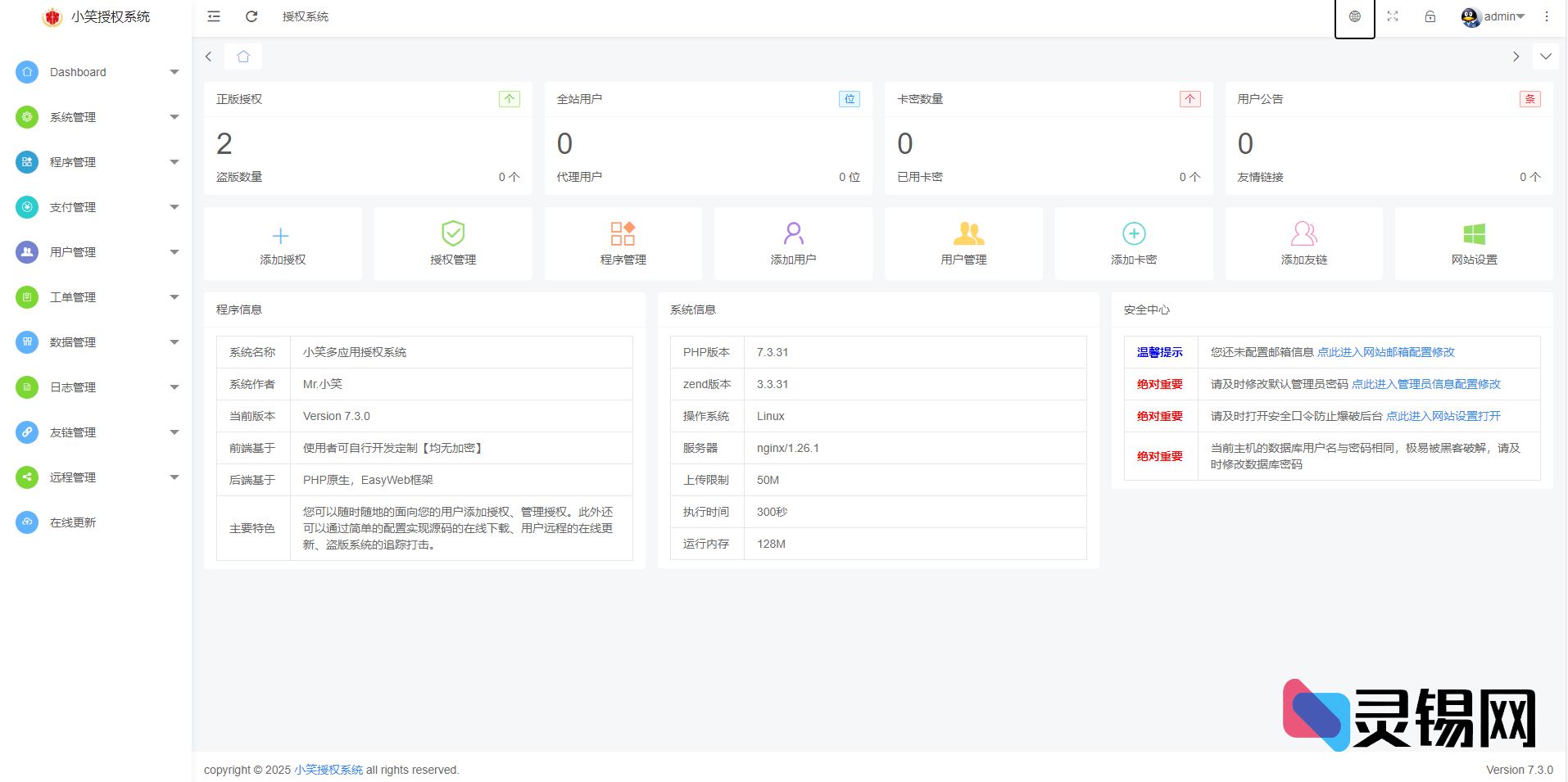Screen dimensions: 1568x782
Task: Click the 添加卡密 plus-circle icon
Action: pyautogui.click(x=1133, y=235)
